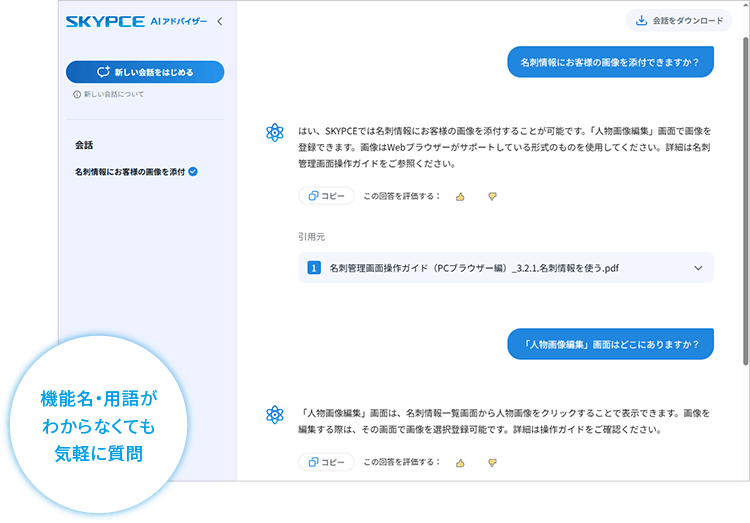This screenshot has width=750, height=523.
Task: Click the user question 「人物画像編集」画面はどこにありますか？
Action: coord(610,344)
